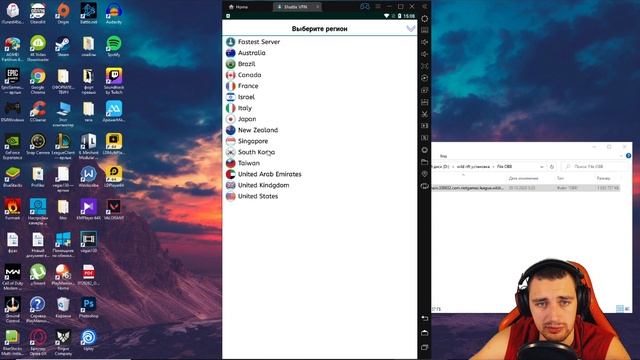Screen dimensions: 640x360
Task: Open Spotify desktop shortcut
Action: [x=114, y=45]
